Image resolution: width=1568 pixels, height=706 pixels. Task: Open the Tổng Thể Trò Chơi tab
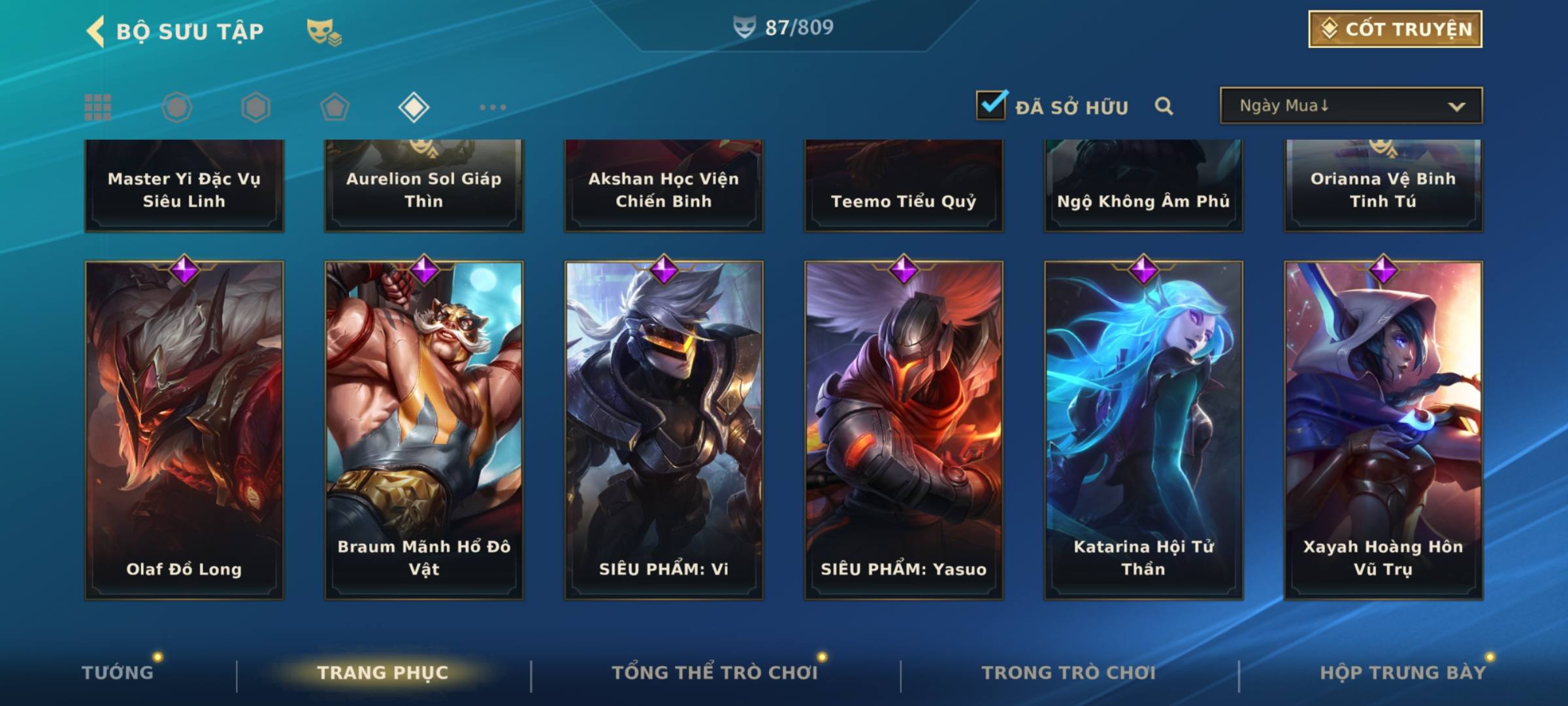[715, 672]
